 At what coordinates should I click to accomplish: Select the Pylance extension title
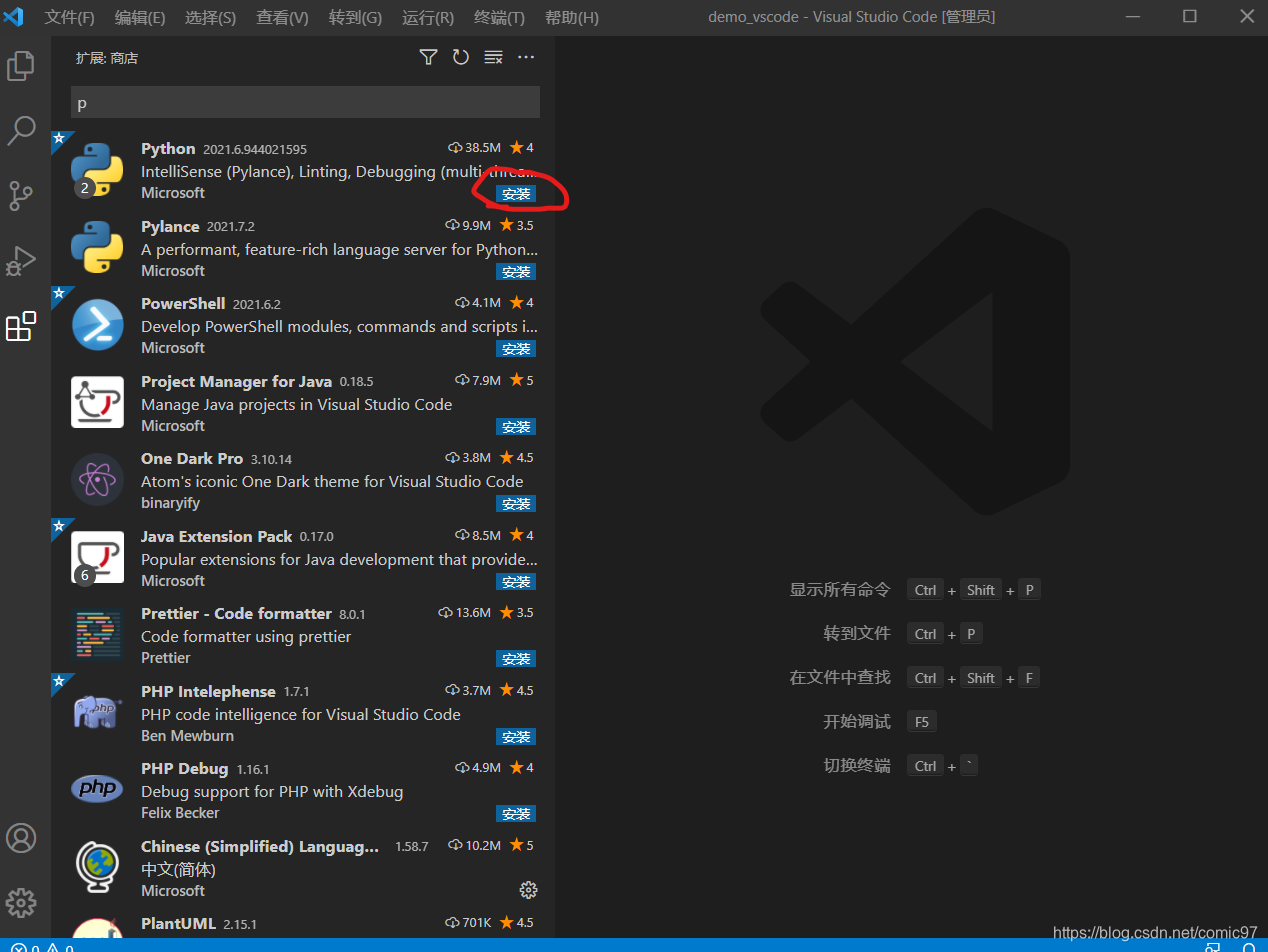coord(170,226)
